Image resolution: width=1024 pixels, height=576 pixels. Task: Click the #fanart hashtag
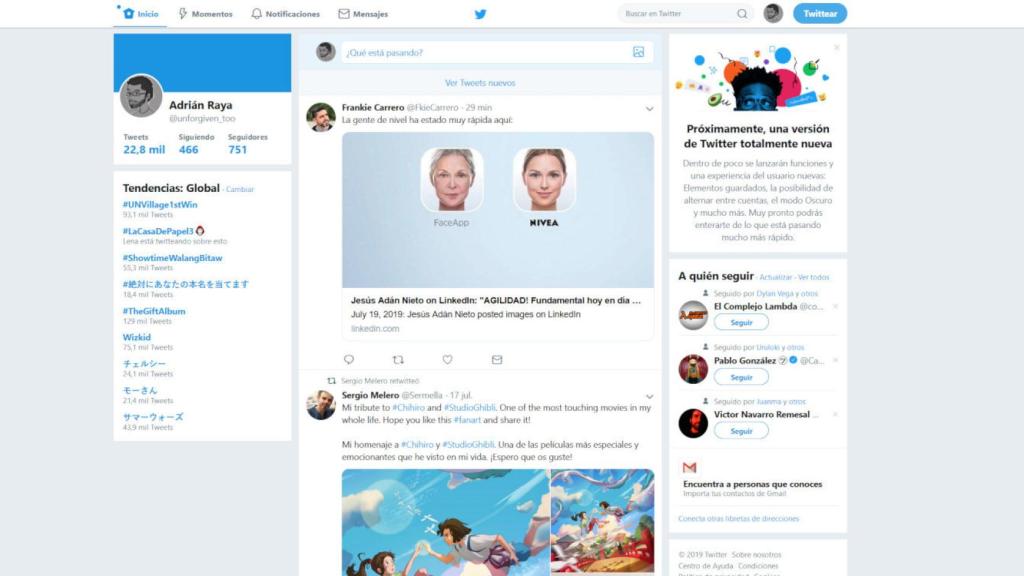coord(467,420)
